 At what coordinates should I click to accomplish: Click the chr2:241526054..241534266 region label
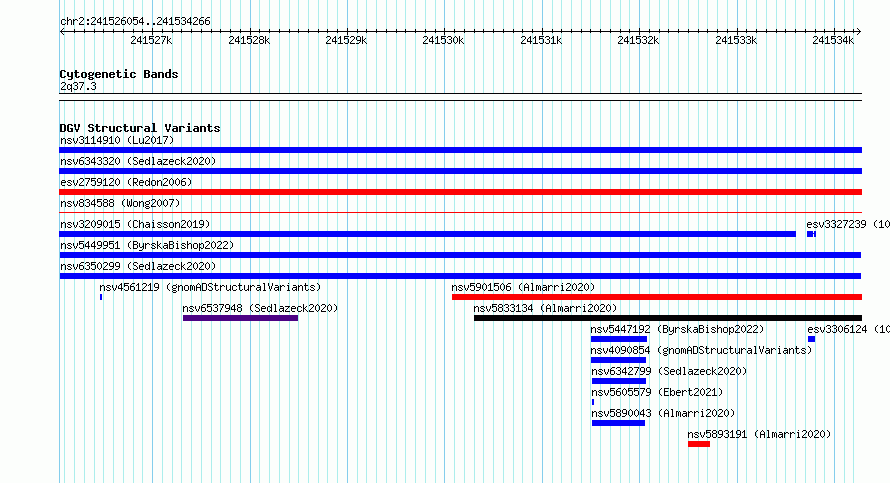click(135, 22)
